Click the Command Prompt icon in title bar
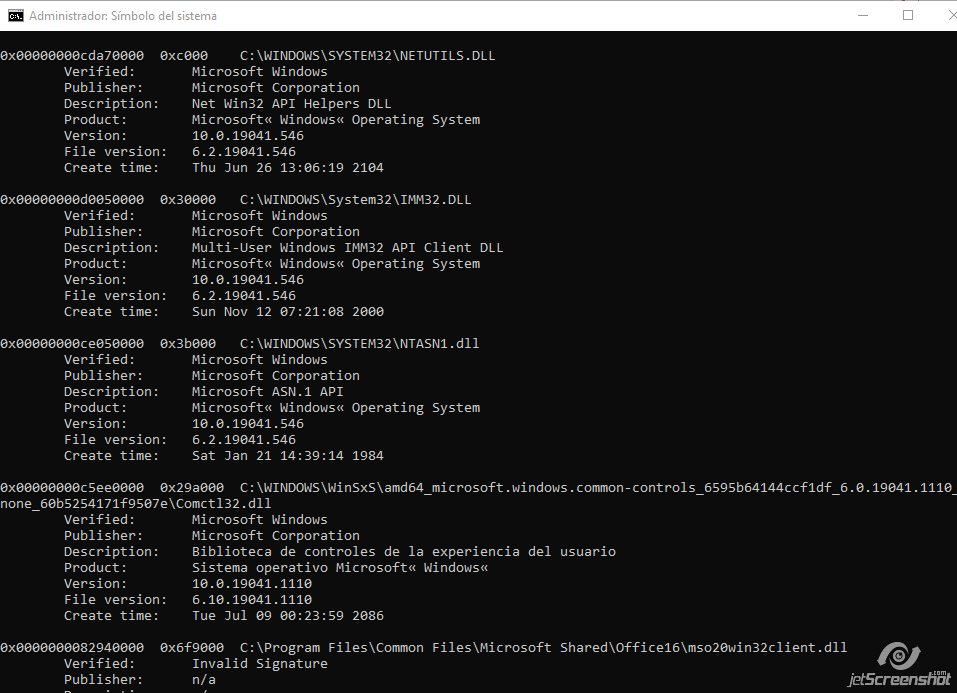 [15, 16]
